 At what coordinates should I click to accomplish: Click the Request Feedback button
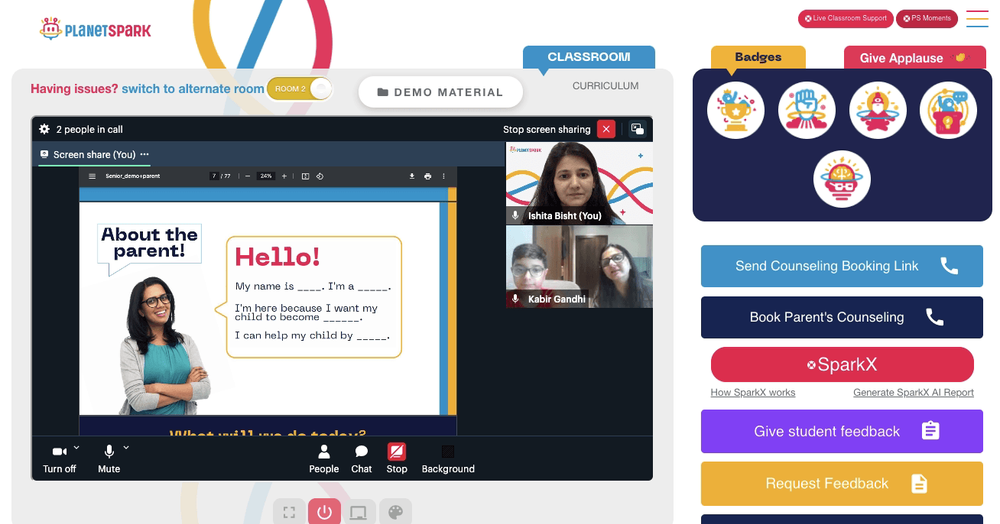[842, 484]
